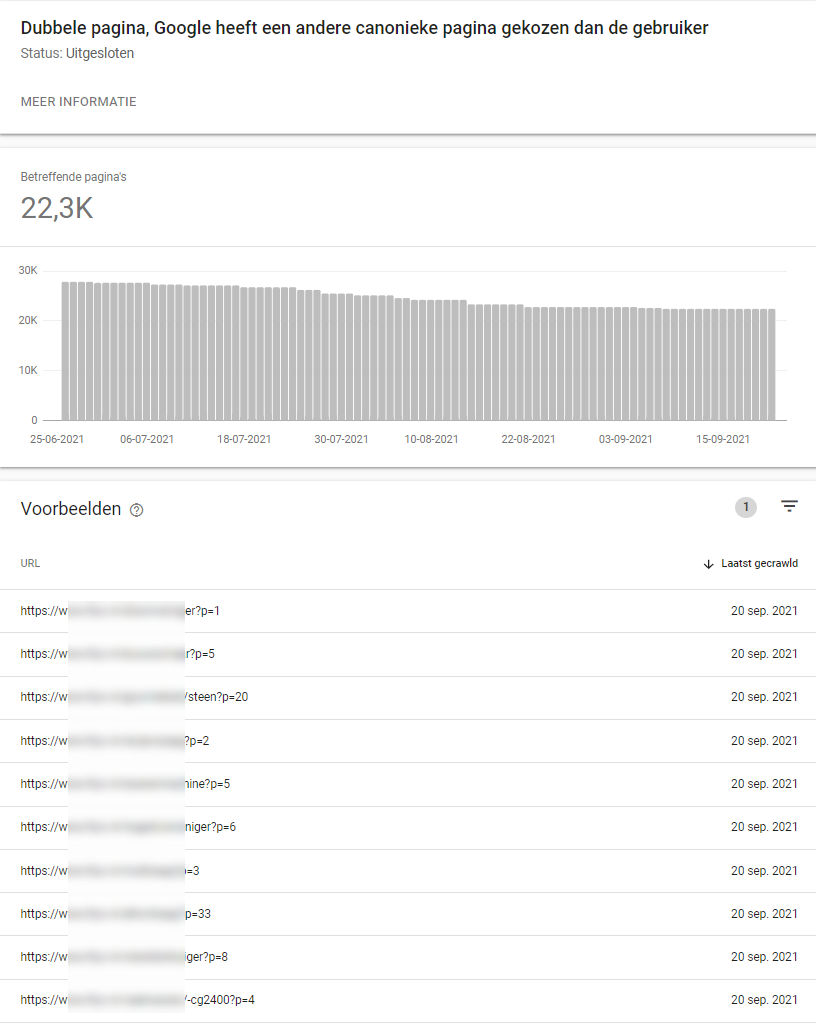Open the URL row ending in steen?p=20
The image size is (816, 1027).
pyautogui.click(x=408, y=698)
